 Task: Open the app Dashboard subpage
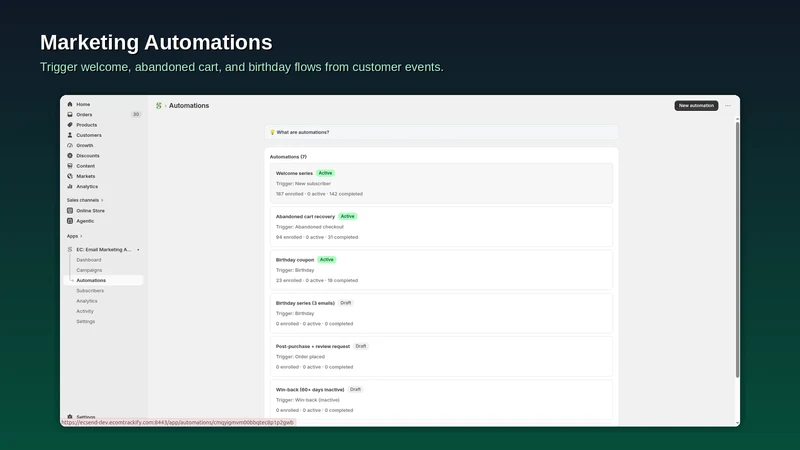coord(89,260)
